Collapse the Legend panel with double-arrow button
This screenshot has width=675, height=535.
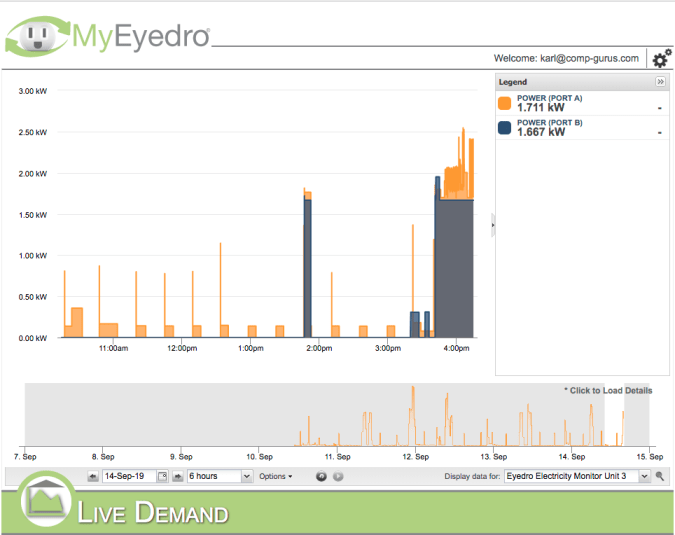[660, 81]
